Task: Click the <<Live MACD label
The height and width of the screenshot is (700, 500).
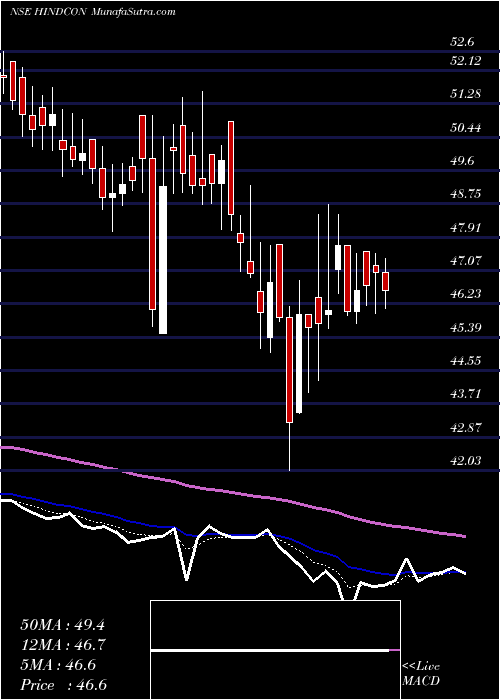Action: pos(421,673)
